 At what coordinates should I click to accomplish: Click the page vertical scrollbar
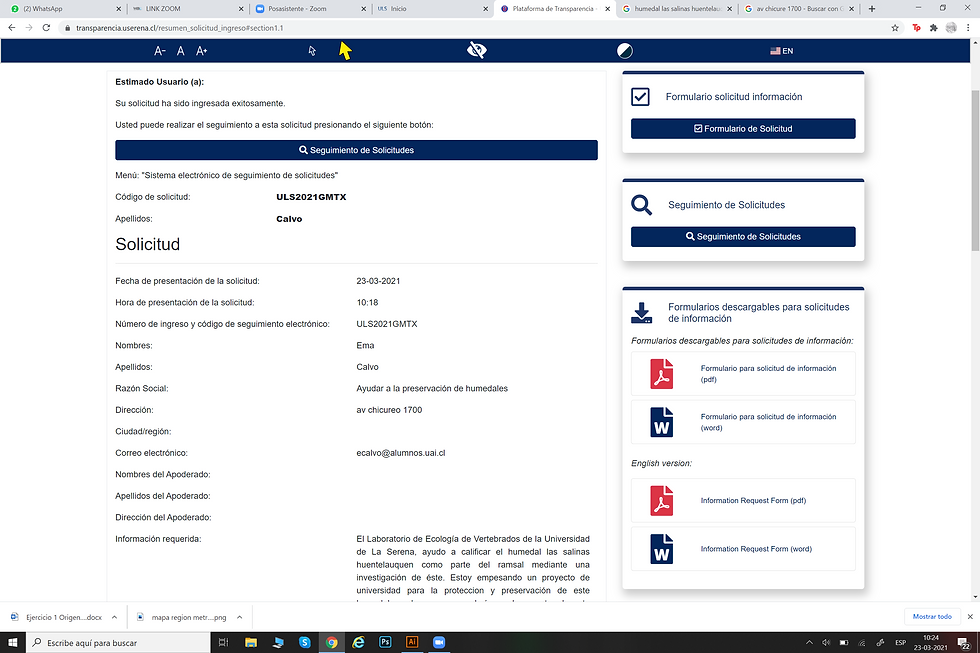pos(975,170)
